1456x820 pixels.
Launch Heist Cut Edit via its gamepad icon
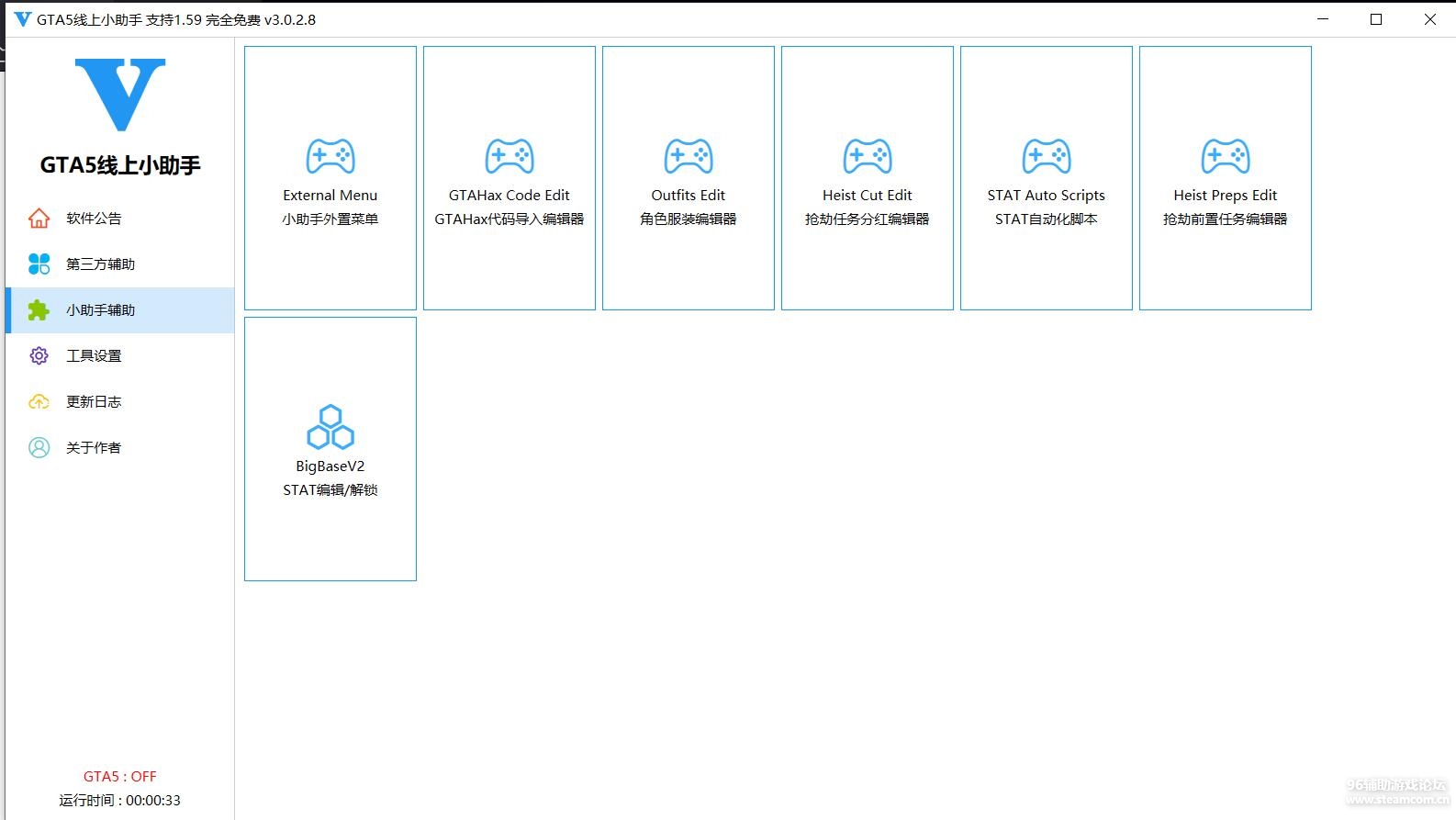tap(868, 157)
